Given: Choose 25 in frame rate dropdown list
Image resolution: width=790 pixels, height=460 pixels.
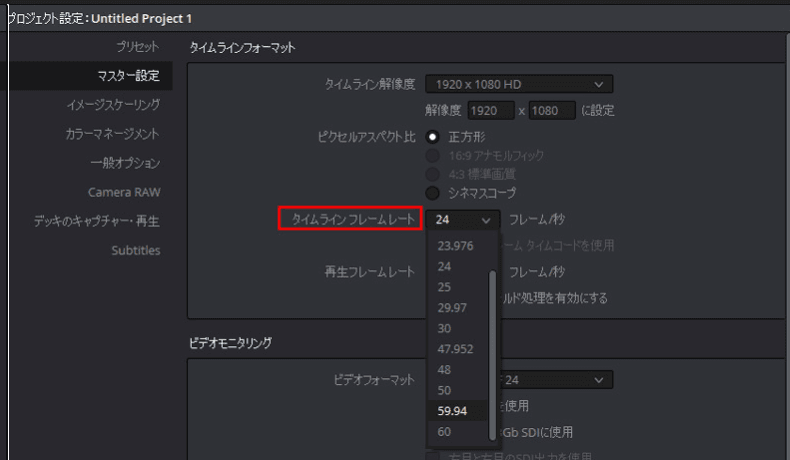Looking at the screenshot, I should (445, 288).
